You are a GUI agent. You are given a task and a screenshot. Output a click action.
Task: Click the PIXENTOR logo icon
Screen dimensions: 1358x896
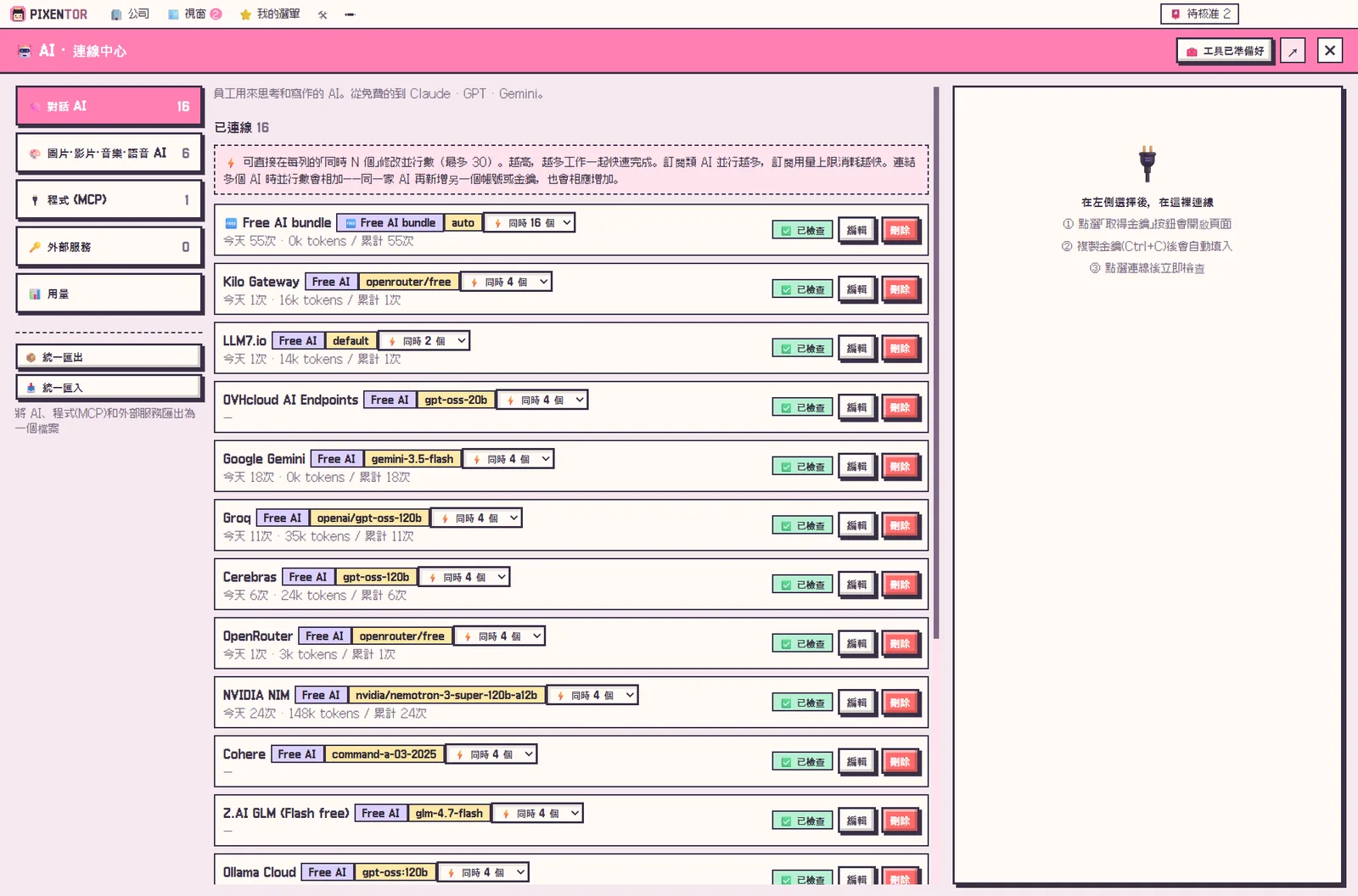click(x=18, y=14)
